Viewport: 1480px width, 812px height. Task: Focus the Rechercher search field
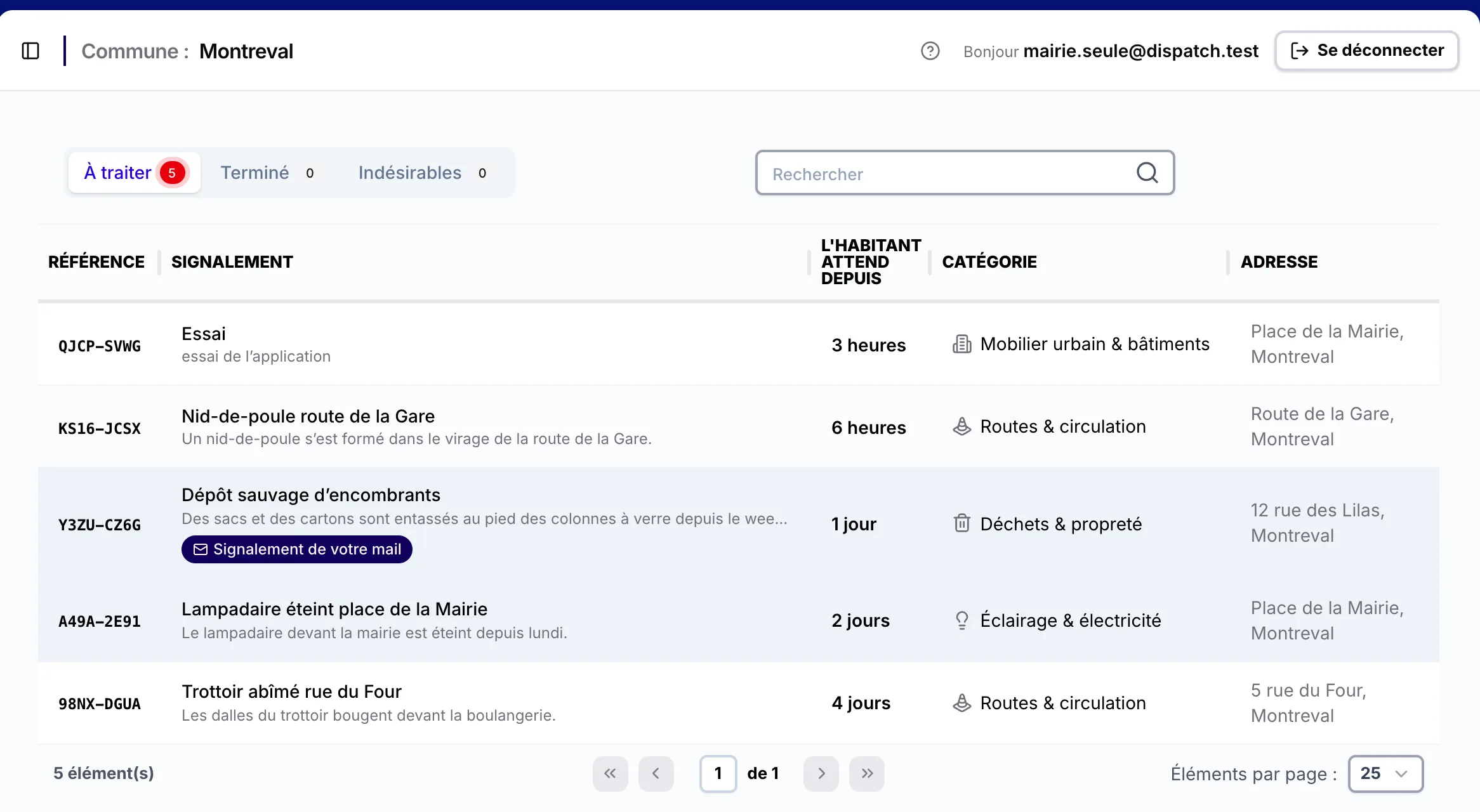pos(965,173)
